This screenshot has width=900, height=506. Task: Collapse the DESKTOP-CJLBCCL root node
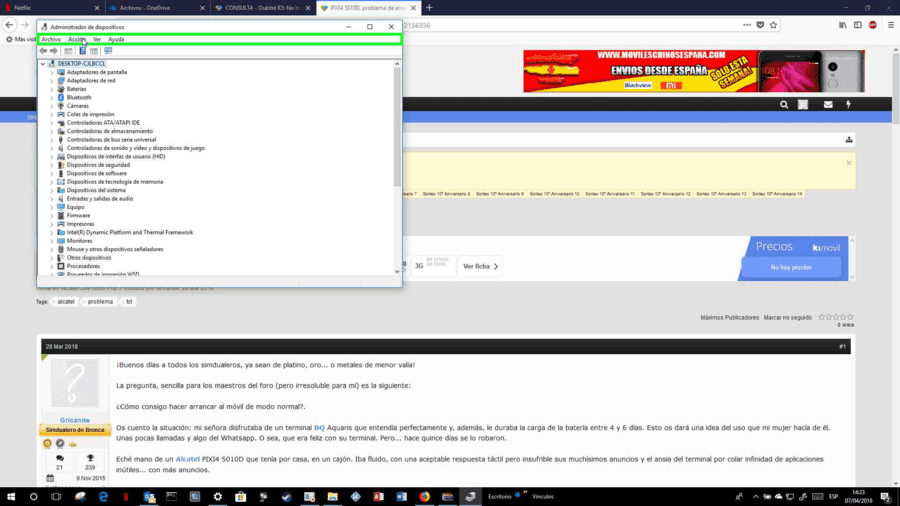click(43, 64)
